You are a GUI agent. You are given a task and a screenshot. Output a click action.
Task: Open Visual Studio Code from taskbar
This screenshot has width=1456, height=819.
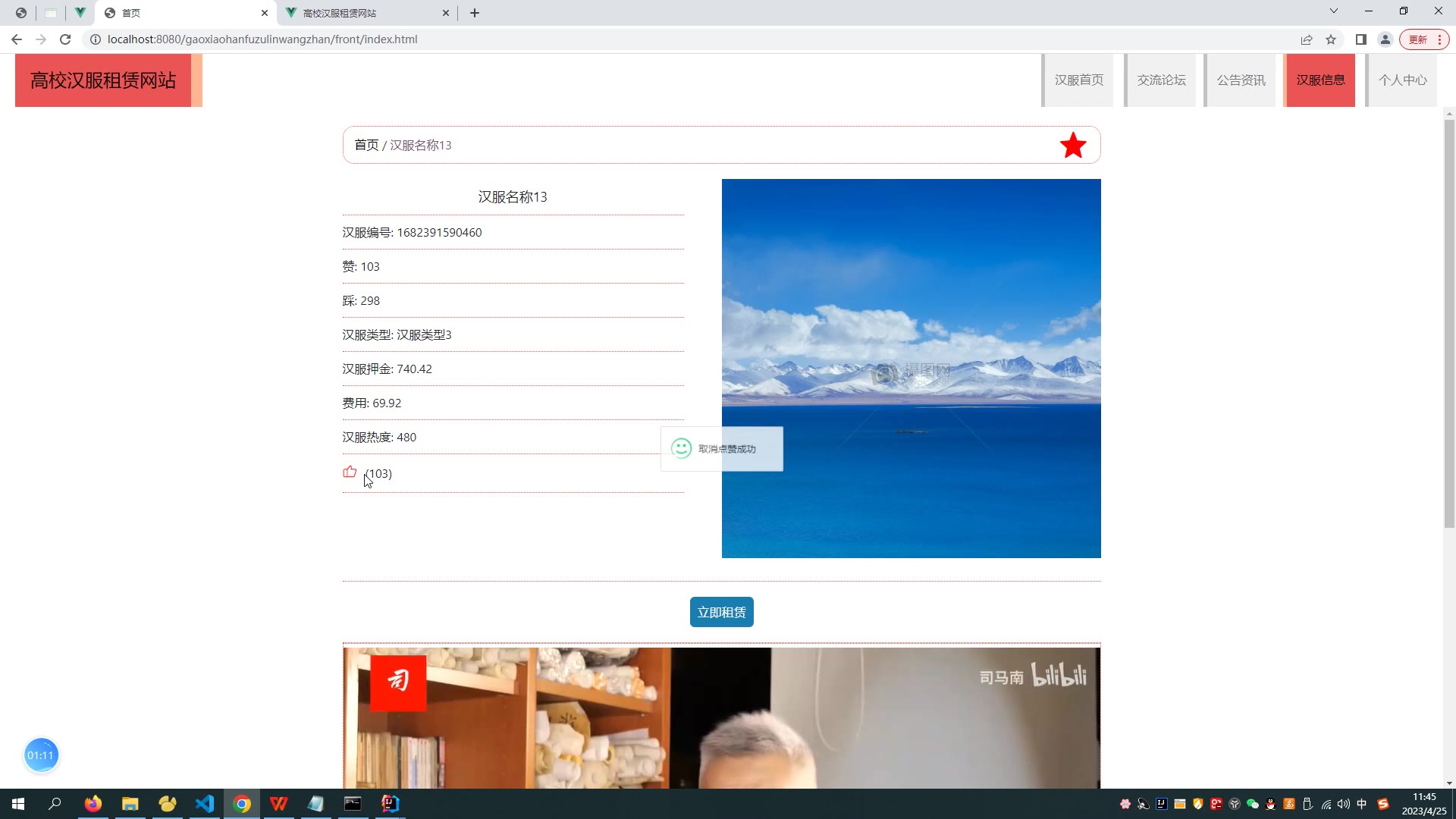(x=205, y=804)
